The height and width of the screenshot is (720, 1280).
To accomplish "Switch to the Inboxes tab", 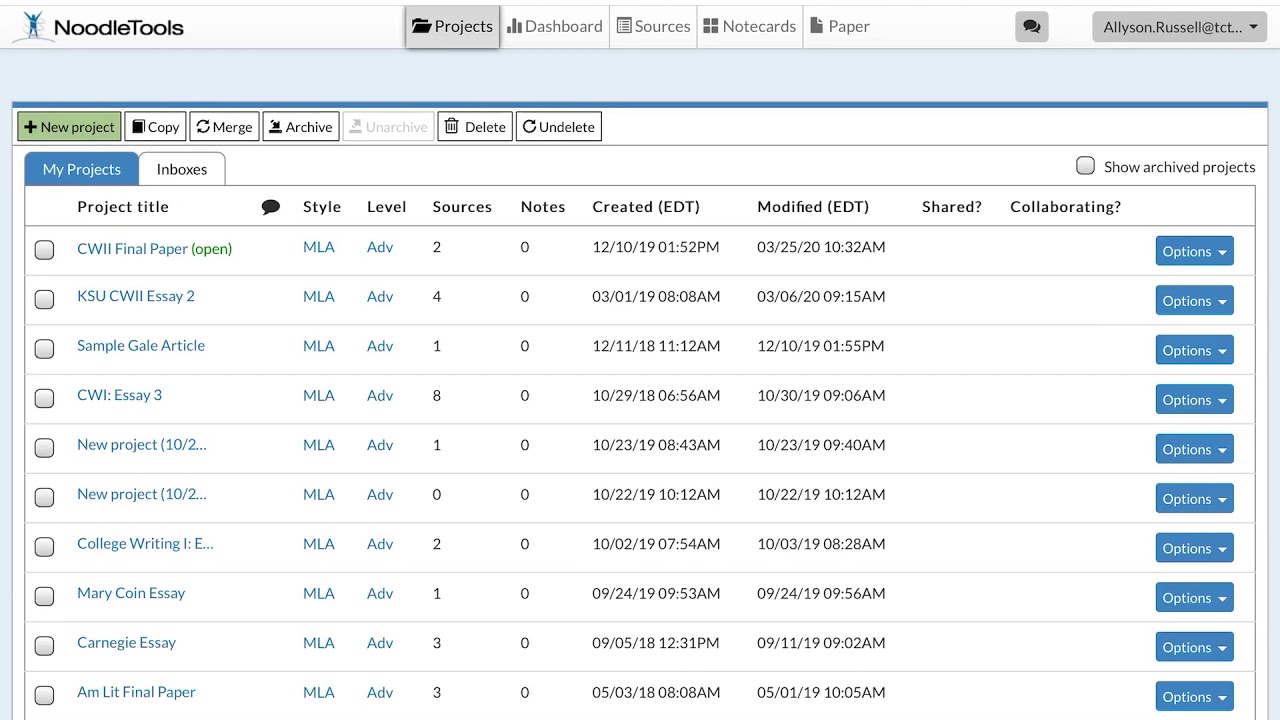I will coord(182,169).
